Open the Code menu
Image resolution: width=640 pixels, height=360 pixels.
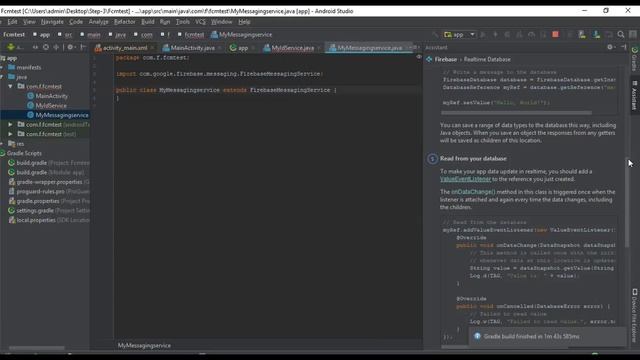point(76,22)
